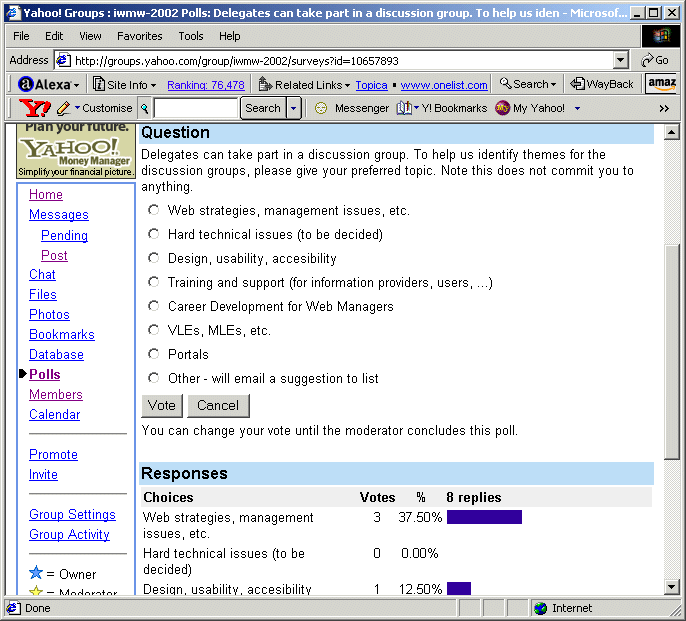This screenshot has height=621, width=686.
Task: Open the Edit menu
Action: (x=54, y=36)
